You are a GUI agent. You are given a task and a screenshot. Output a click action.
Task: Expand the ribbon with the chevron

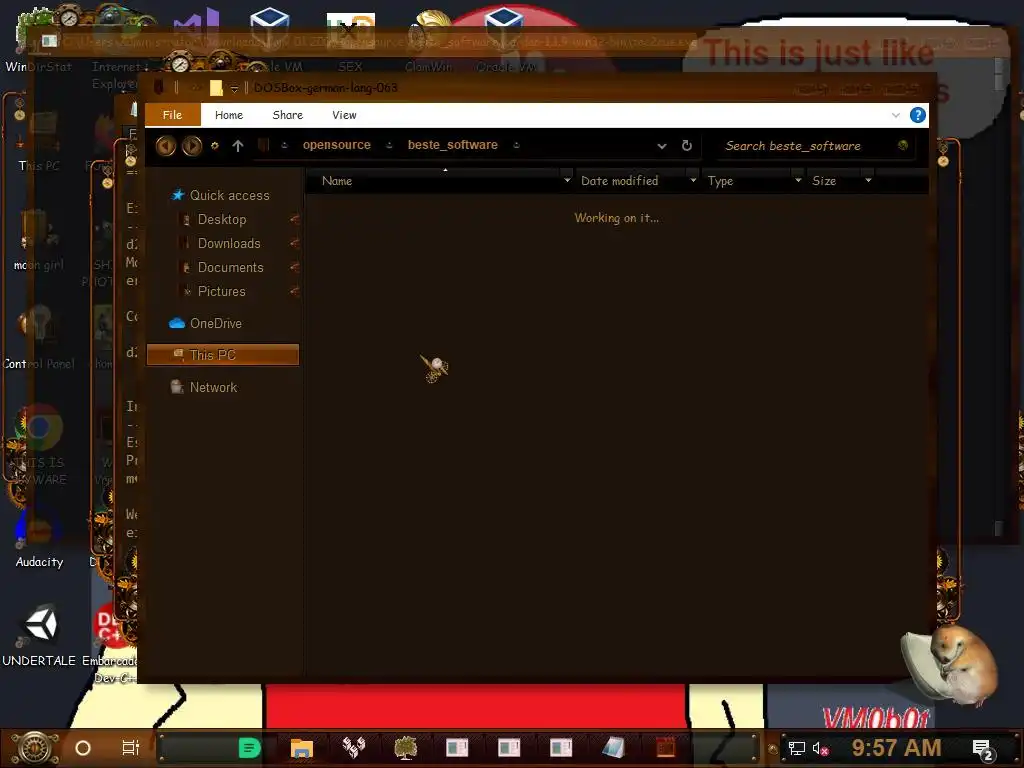(895, 115)
